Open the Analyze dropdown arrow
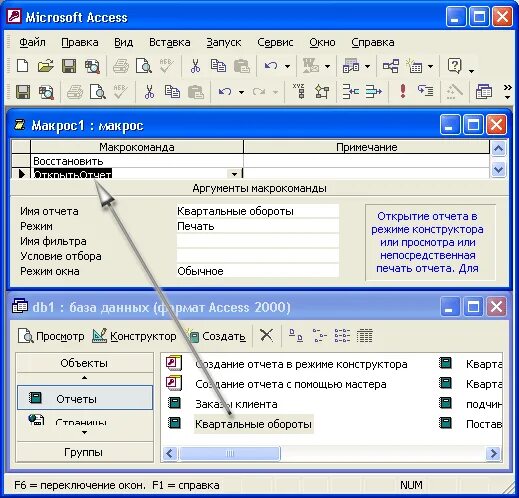The height and width of the screenshot is (498, 519). tap(367, 66)
